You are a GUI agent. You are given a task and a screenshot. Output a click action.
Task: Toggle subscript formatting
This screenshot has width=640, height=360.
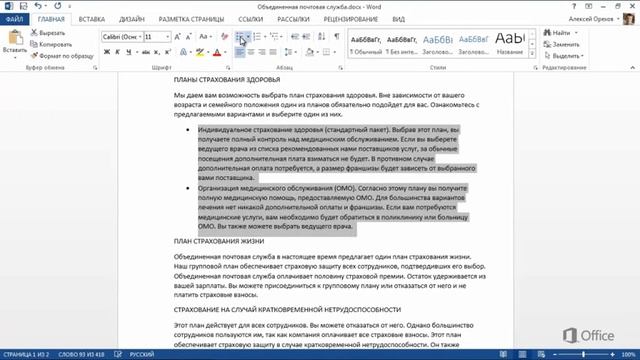(x=156, y=52)
